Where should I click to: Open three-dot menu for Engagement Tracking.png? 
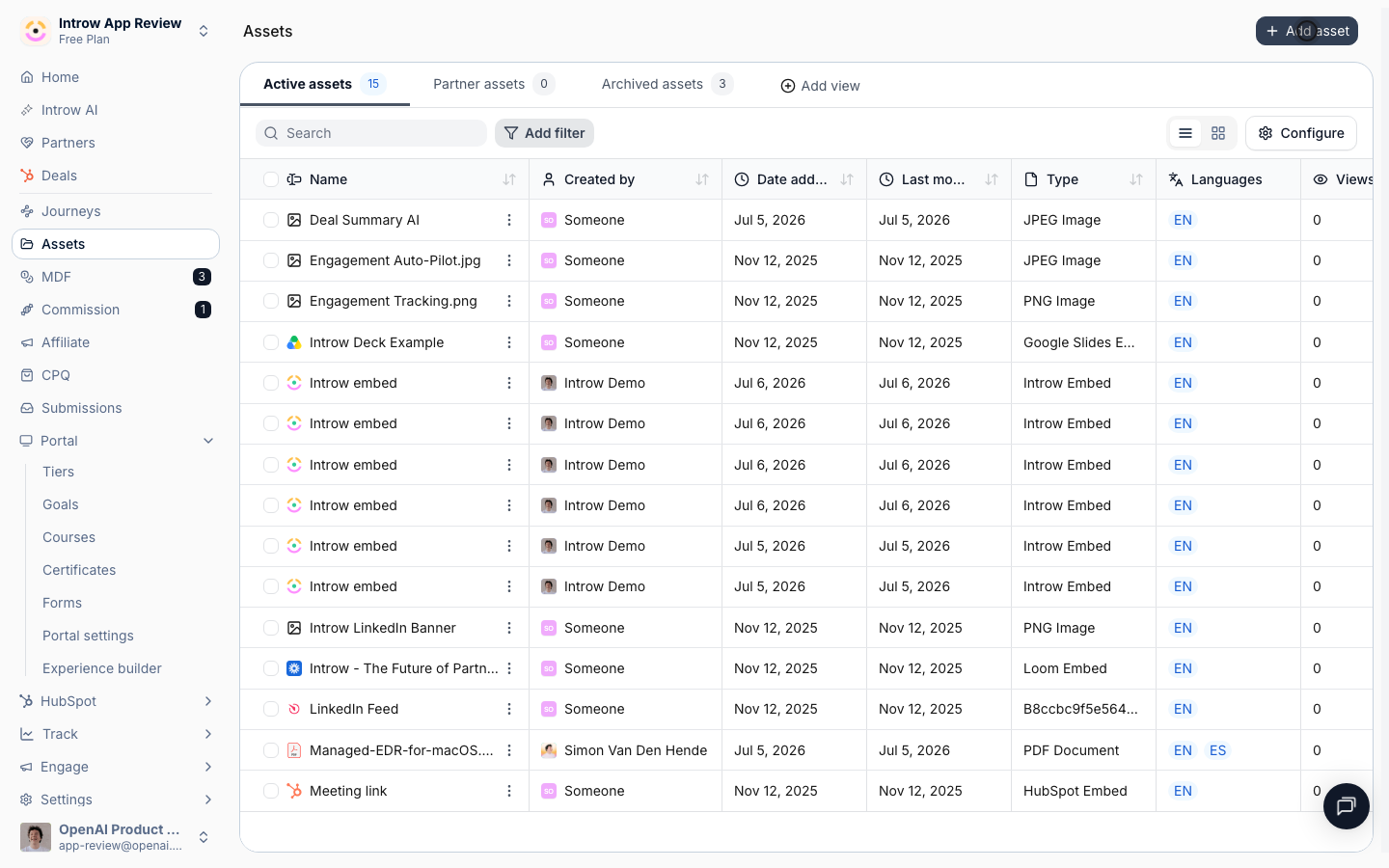tap(509, 301)
